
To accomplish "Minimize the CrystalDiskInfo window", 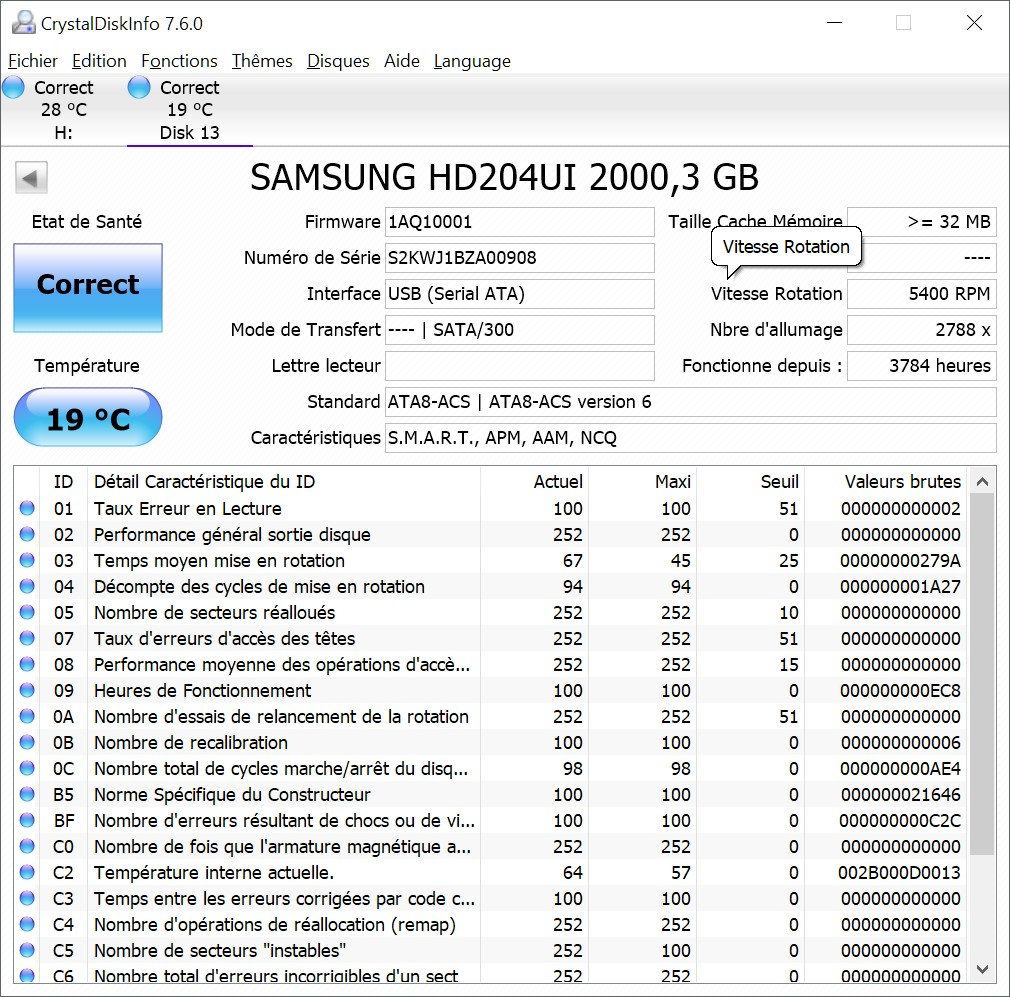I will click(835, 23).
